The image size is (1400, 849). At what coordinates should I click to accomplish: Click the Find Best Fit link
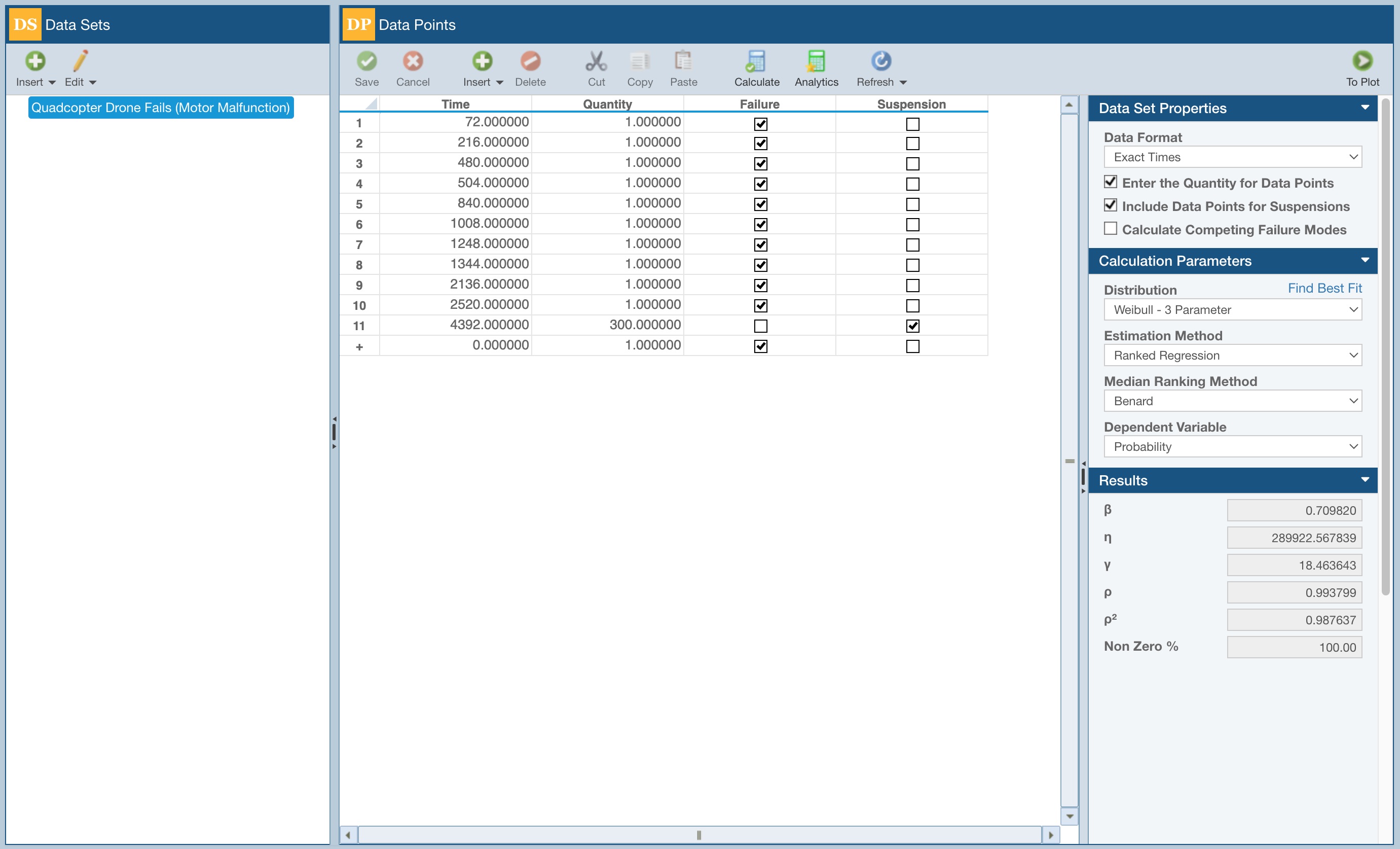pos(1324,288)
